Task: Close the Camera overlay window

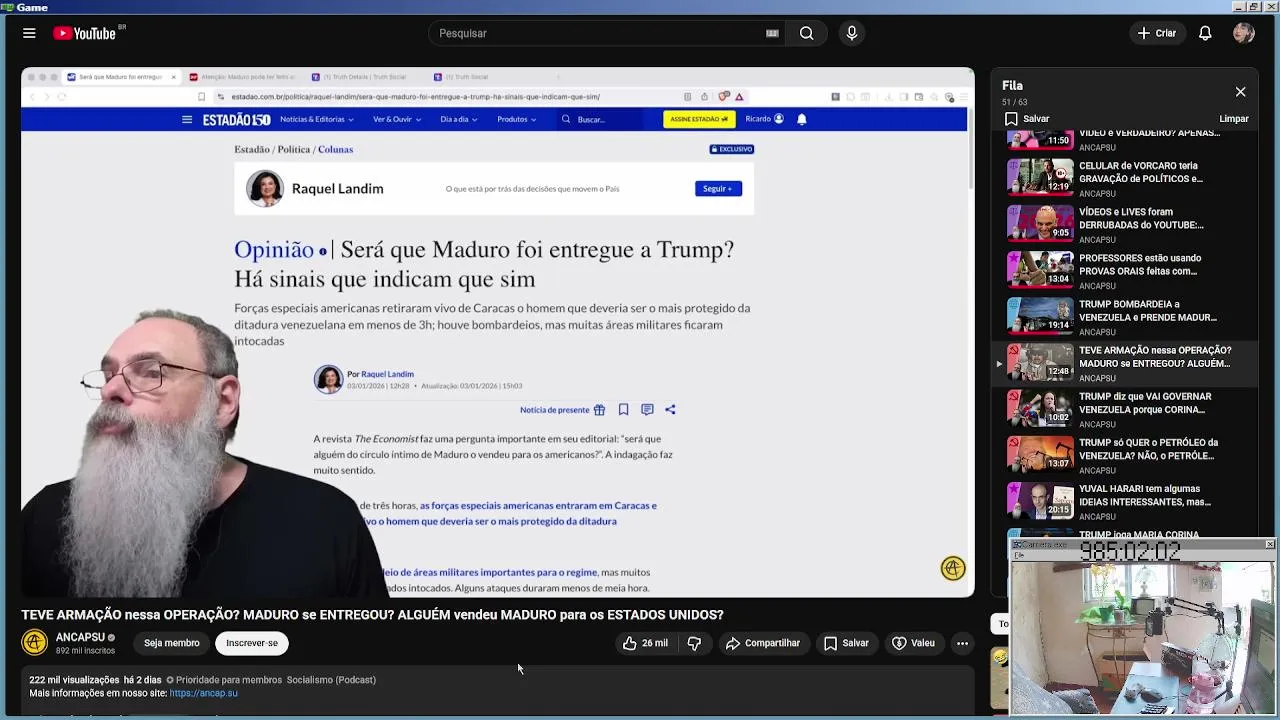Action: (x=1270, y=544)
